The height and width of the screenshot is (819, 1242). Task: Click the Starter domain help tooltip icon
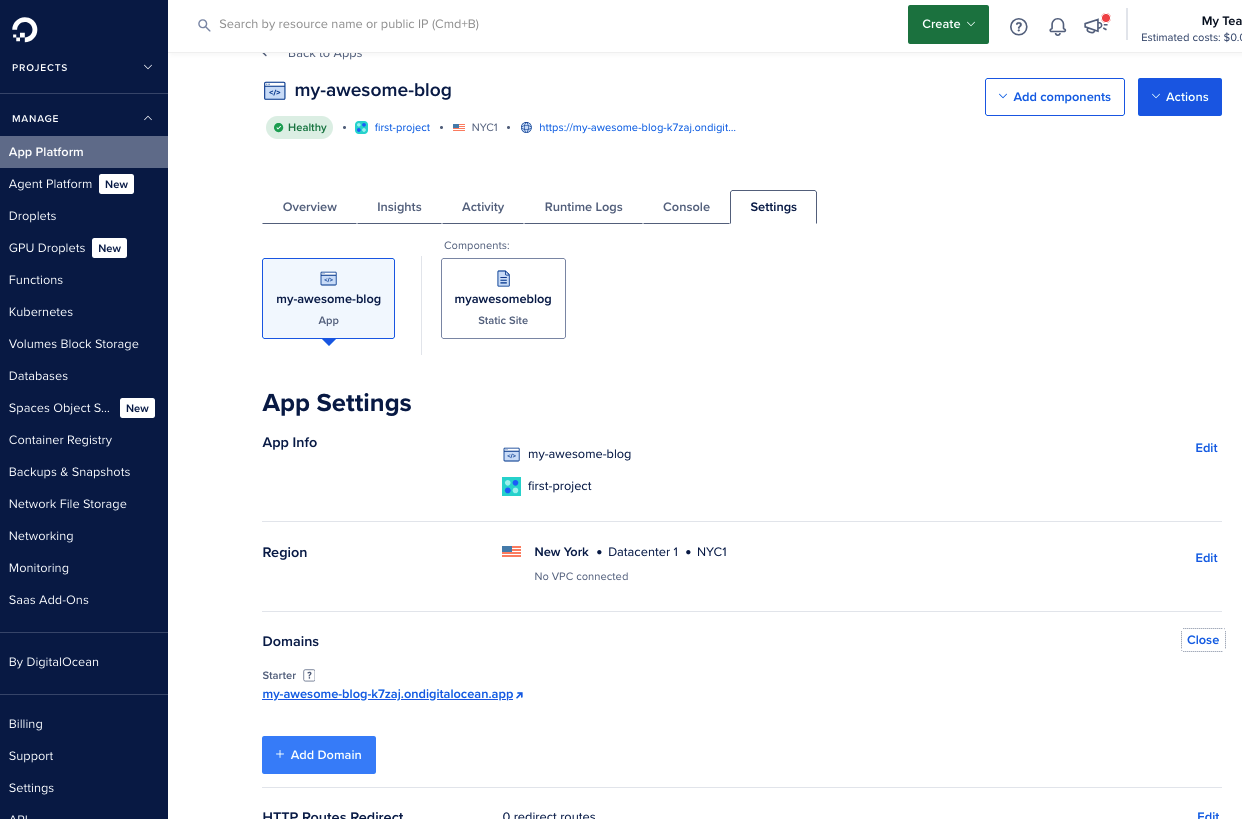pos(309,675)
